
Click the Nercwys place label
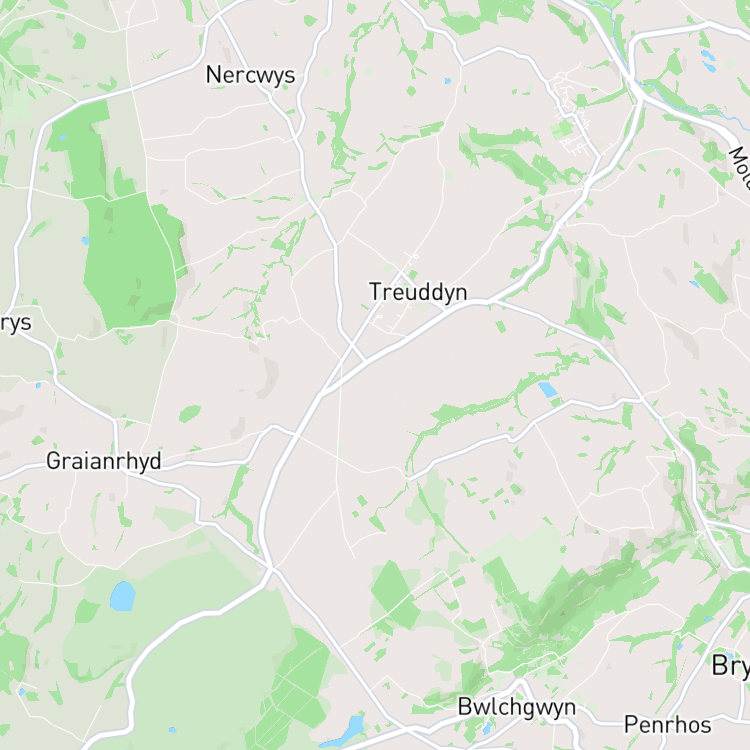(x=250, y=76)
